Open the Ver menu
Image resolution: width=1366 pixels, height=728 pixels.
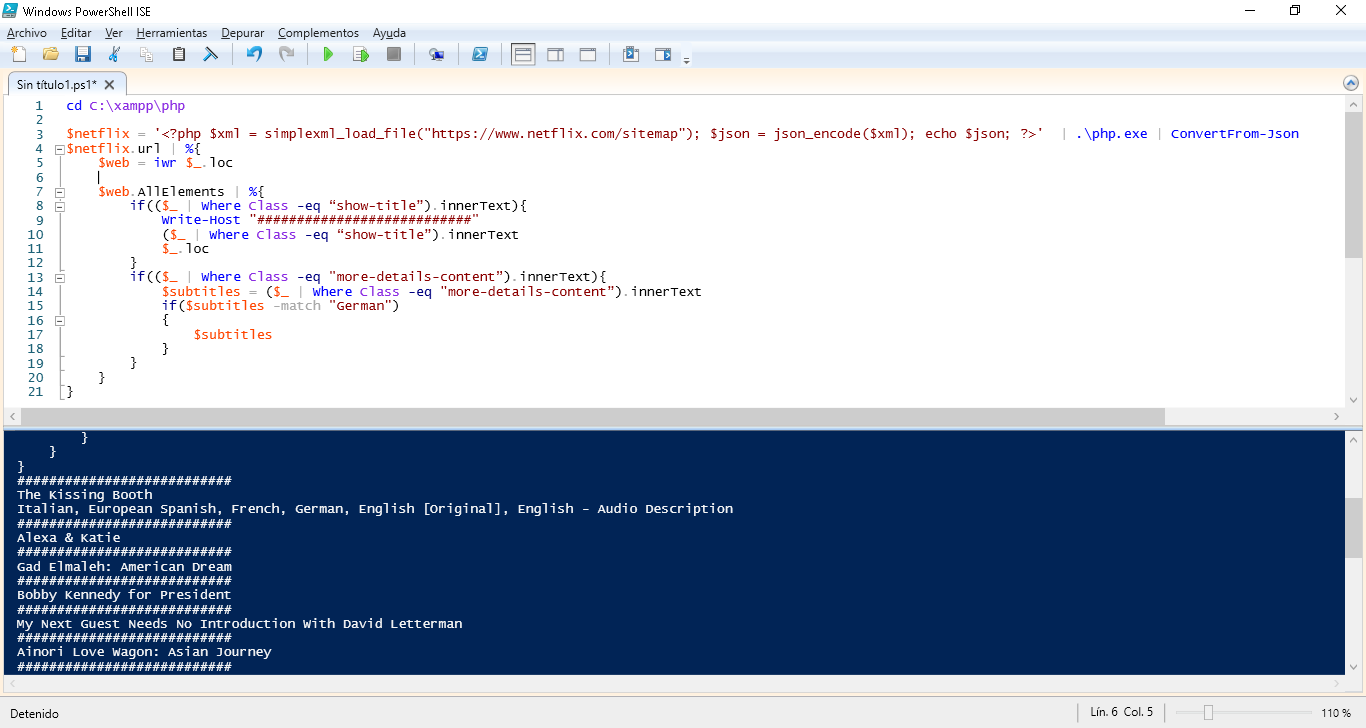(x=114, y=33)
